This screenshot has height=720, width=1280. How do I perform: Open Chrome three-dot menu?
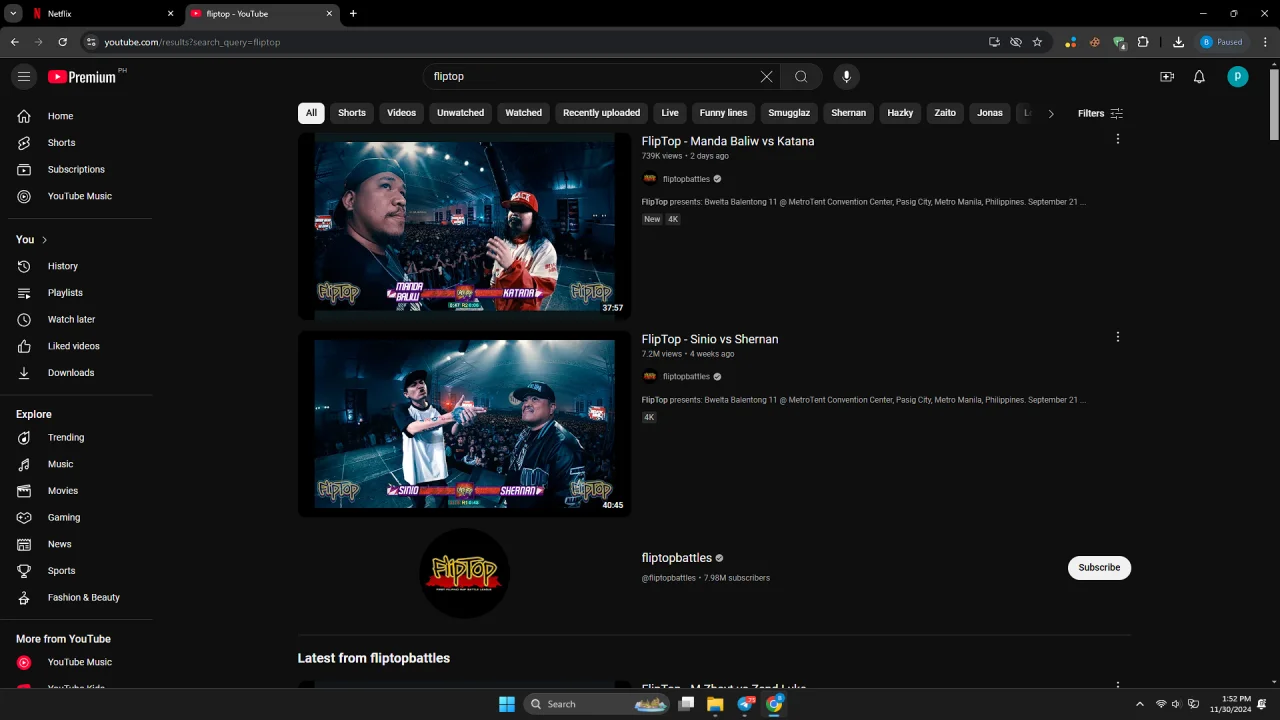1265,42
